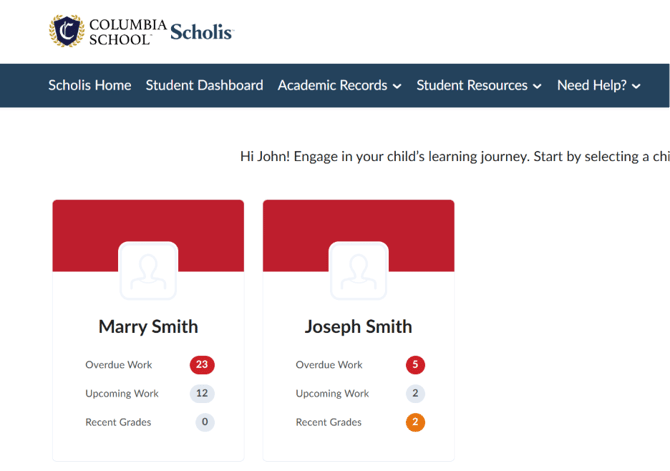
Task: Click Marry Smith's overdue work badge 23
Action: tap(202, 365)
